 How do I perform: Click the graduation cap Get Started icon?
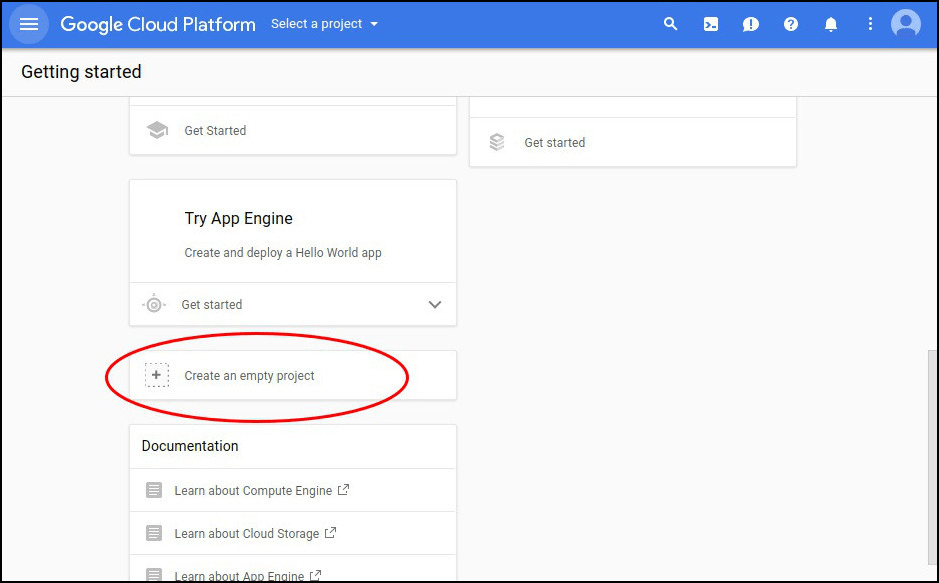point(157,130)
